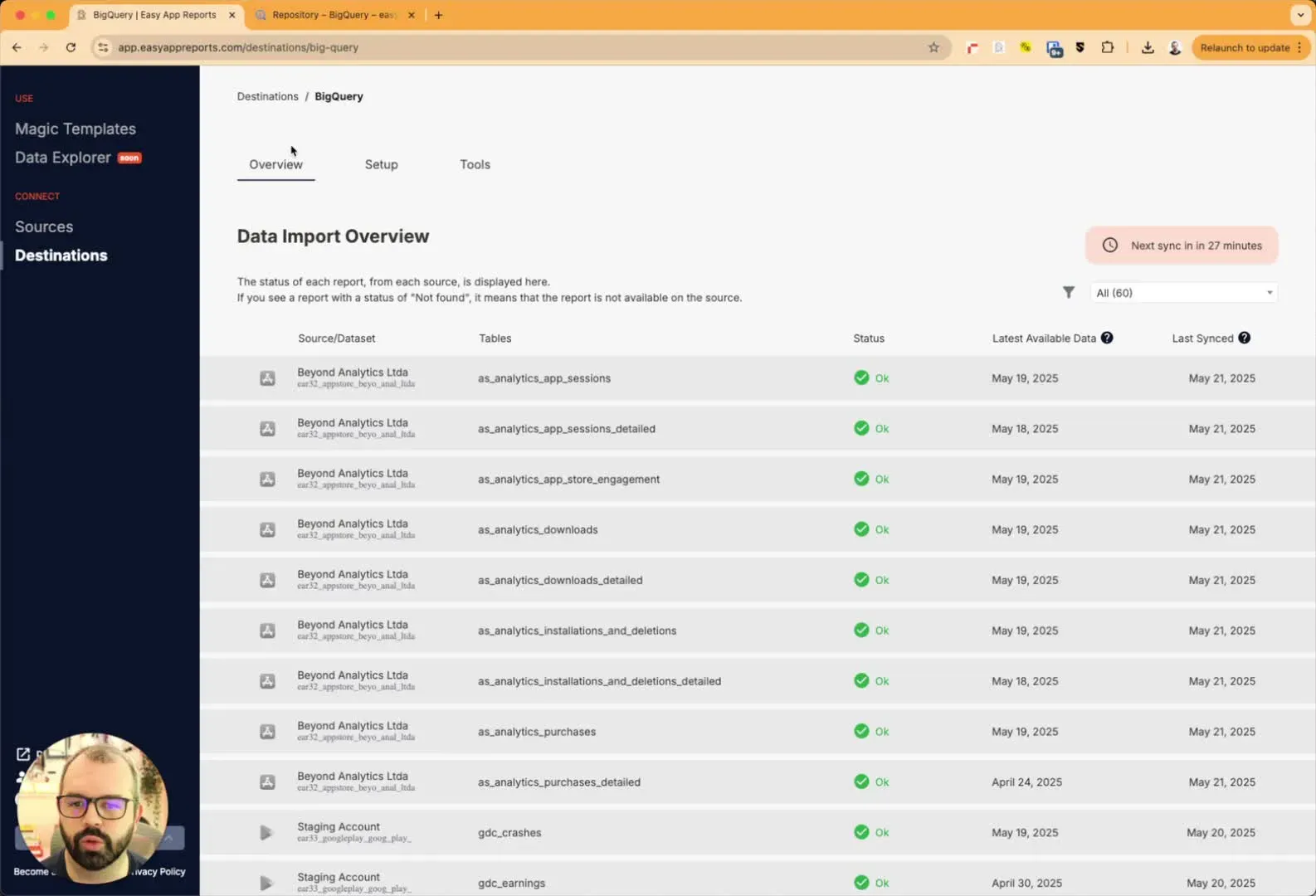Click App Store icon for as_analytics_downloads_detailed row
Image resolution: width=1316 pixels, height=896 pixels.
(267, 580)
